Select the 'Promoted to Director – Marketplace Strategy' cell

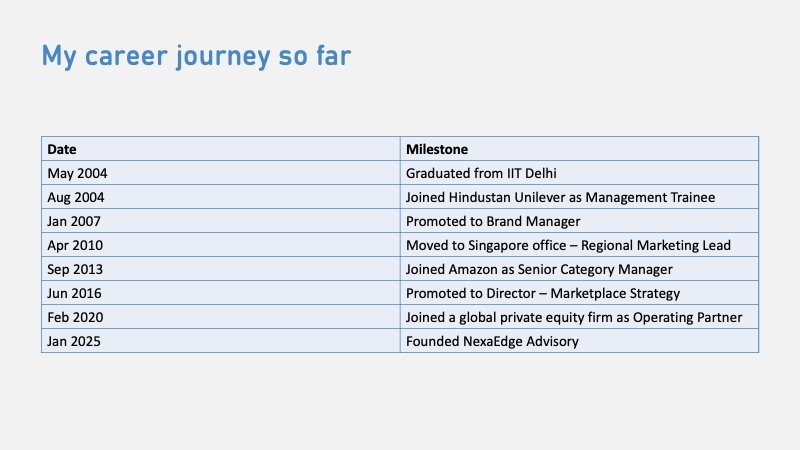tap(579, 293)
